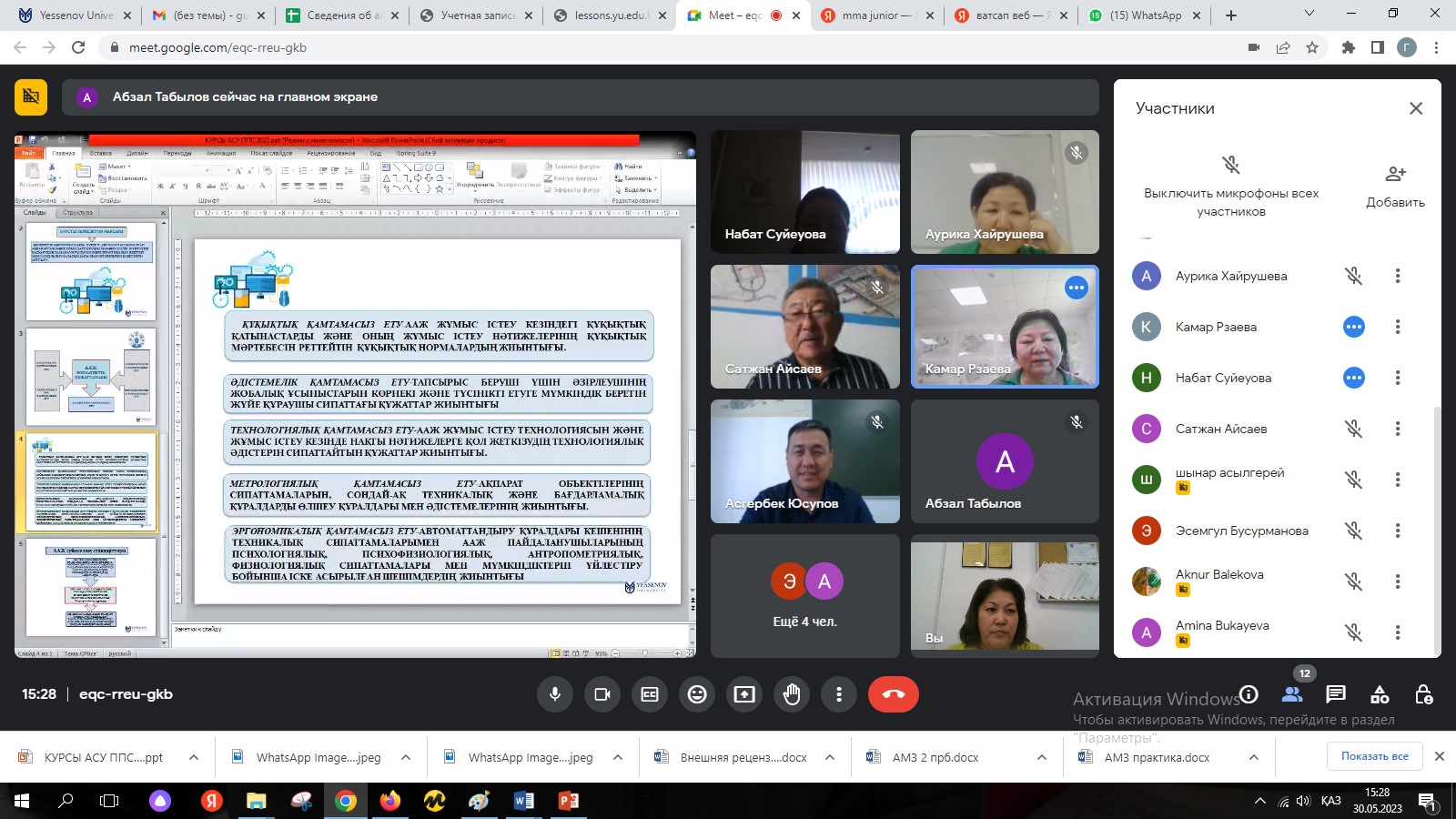1456x819 pixels.
Task: Switch to the WhatsApp browser tab
Action: [1145, 15]
